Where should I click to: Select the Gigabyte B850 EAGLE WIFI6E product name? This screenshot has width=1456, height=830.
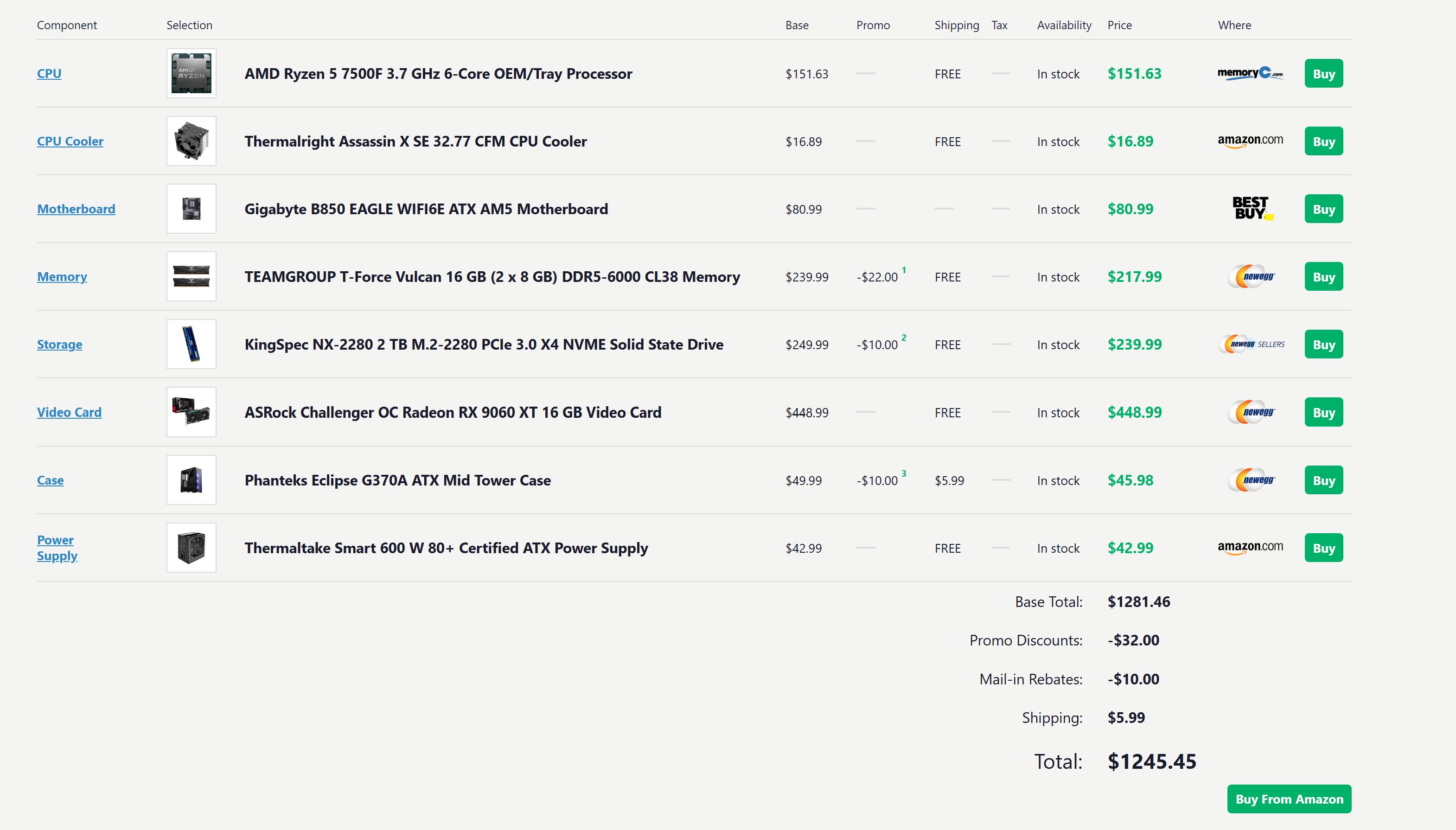(427, 209)
